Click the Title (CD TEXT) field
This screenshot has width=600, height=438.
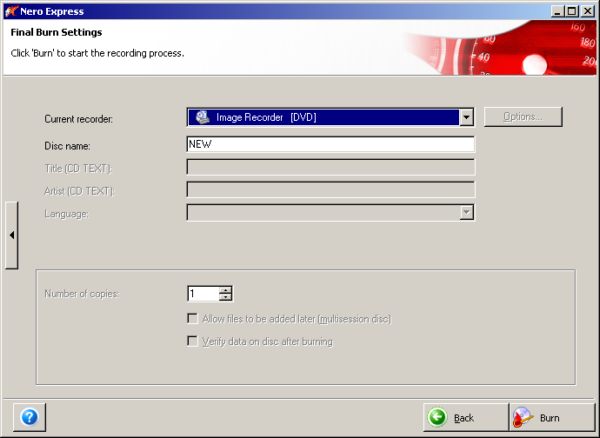tap(330, 167)
